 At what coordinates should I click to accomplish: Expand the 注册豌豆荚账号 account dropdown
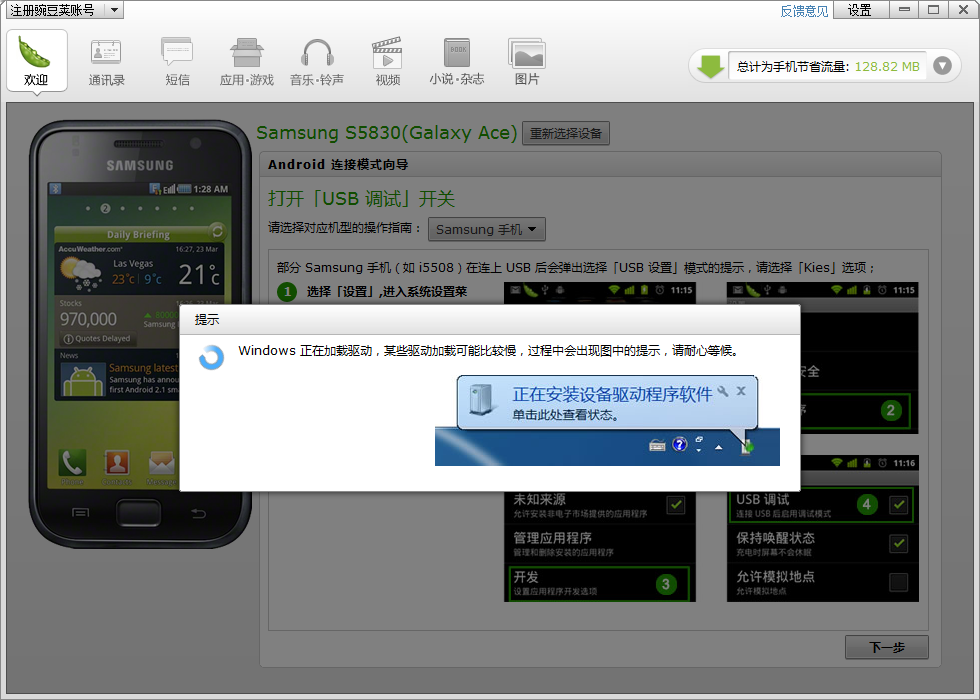pos(114,10)
